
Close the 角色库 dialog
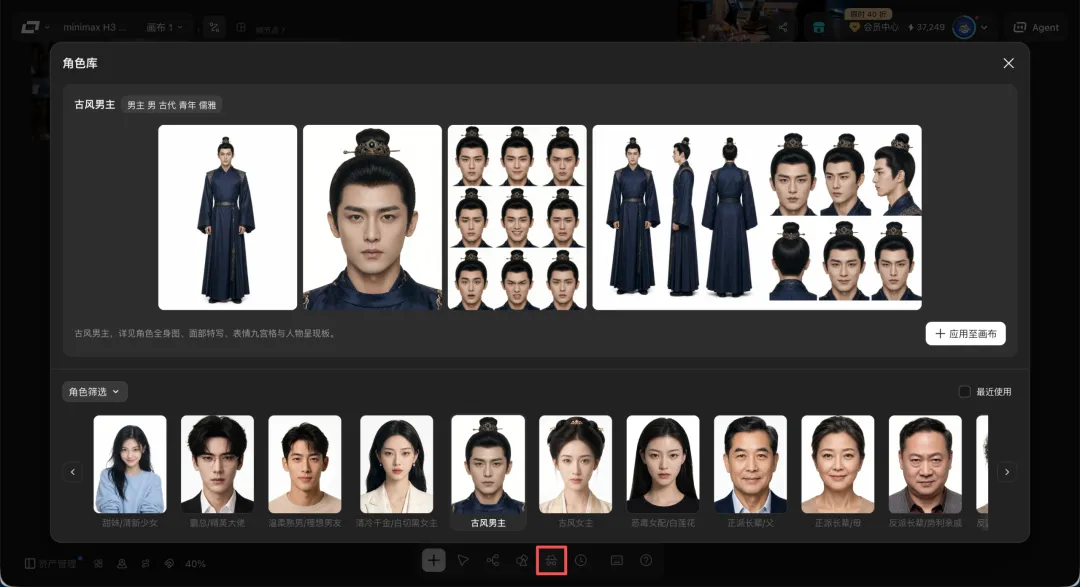[1008, 63]
